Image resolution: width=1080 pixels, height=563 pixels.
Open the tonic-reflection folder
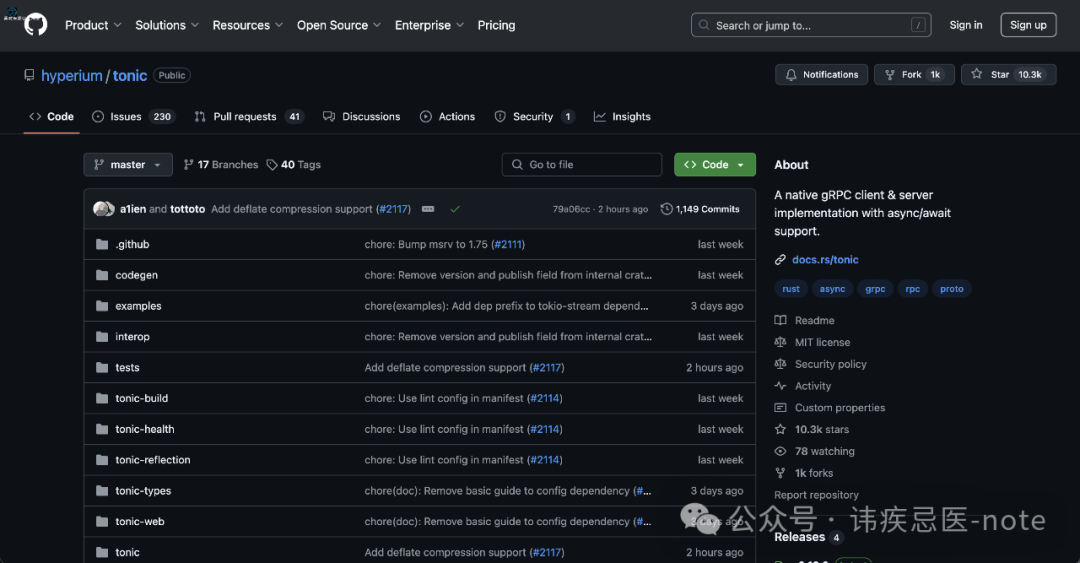point(153,460)
